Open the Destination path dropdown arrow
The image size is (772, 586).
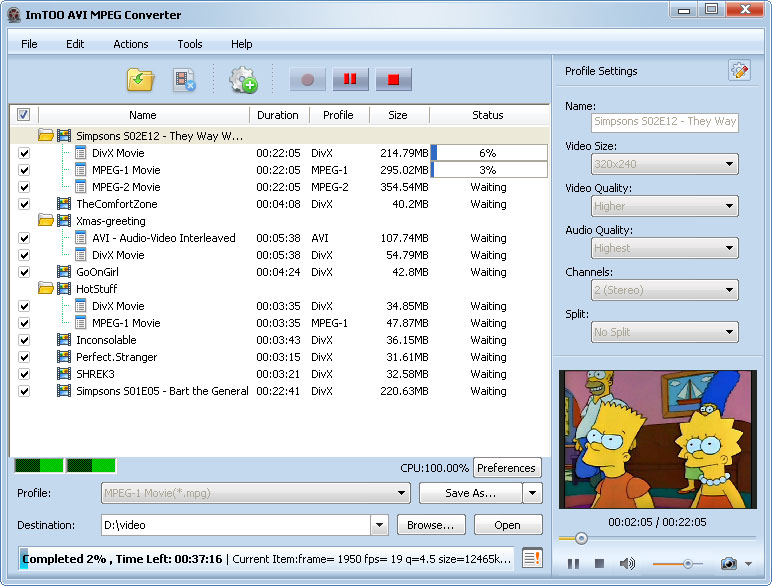click(x=379, y=525)
